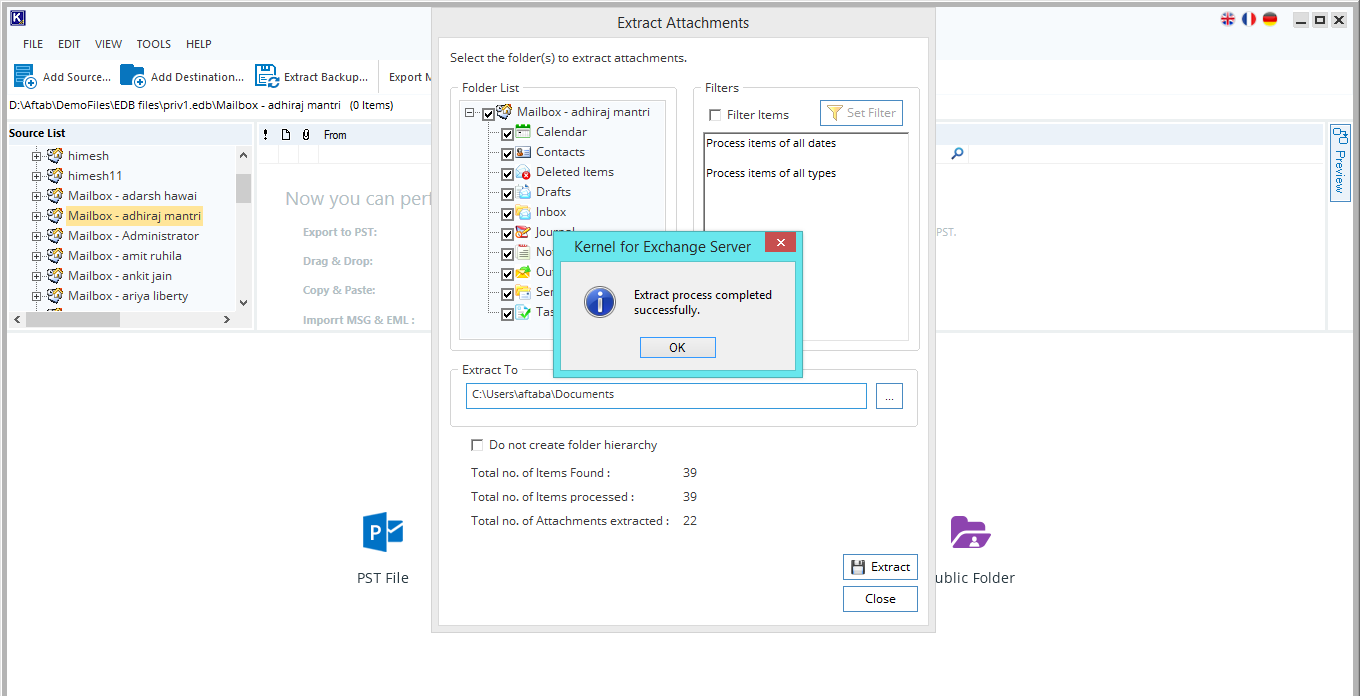Click the Public Folder output icon
1360x696 pixels.
coord(970,532)
